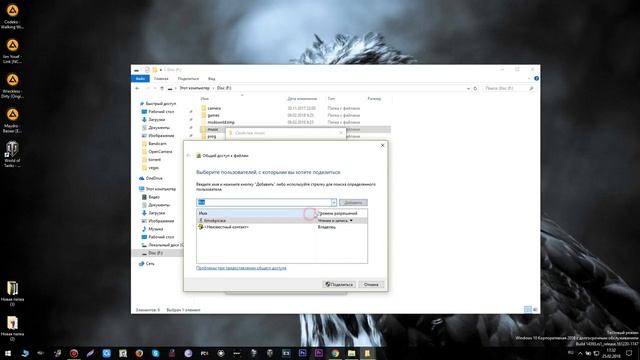
Task: Switch to the Главная ribbon tab
Action: coord(161,78)
